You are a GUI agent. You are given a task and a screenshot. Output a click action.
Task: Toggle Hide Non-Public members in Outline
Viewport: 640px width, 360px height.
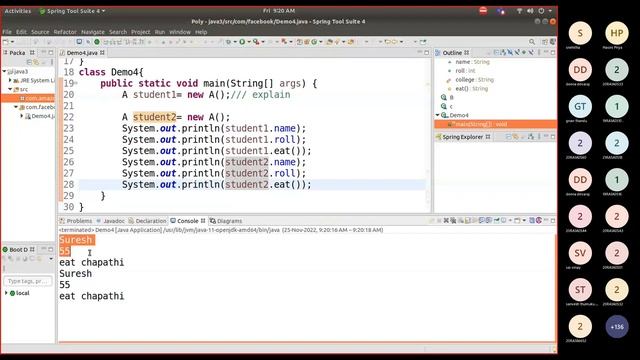point(524,52)
